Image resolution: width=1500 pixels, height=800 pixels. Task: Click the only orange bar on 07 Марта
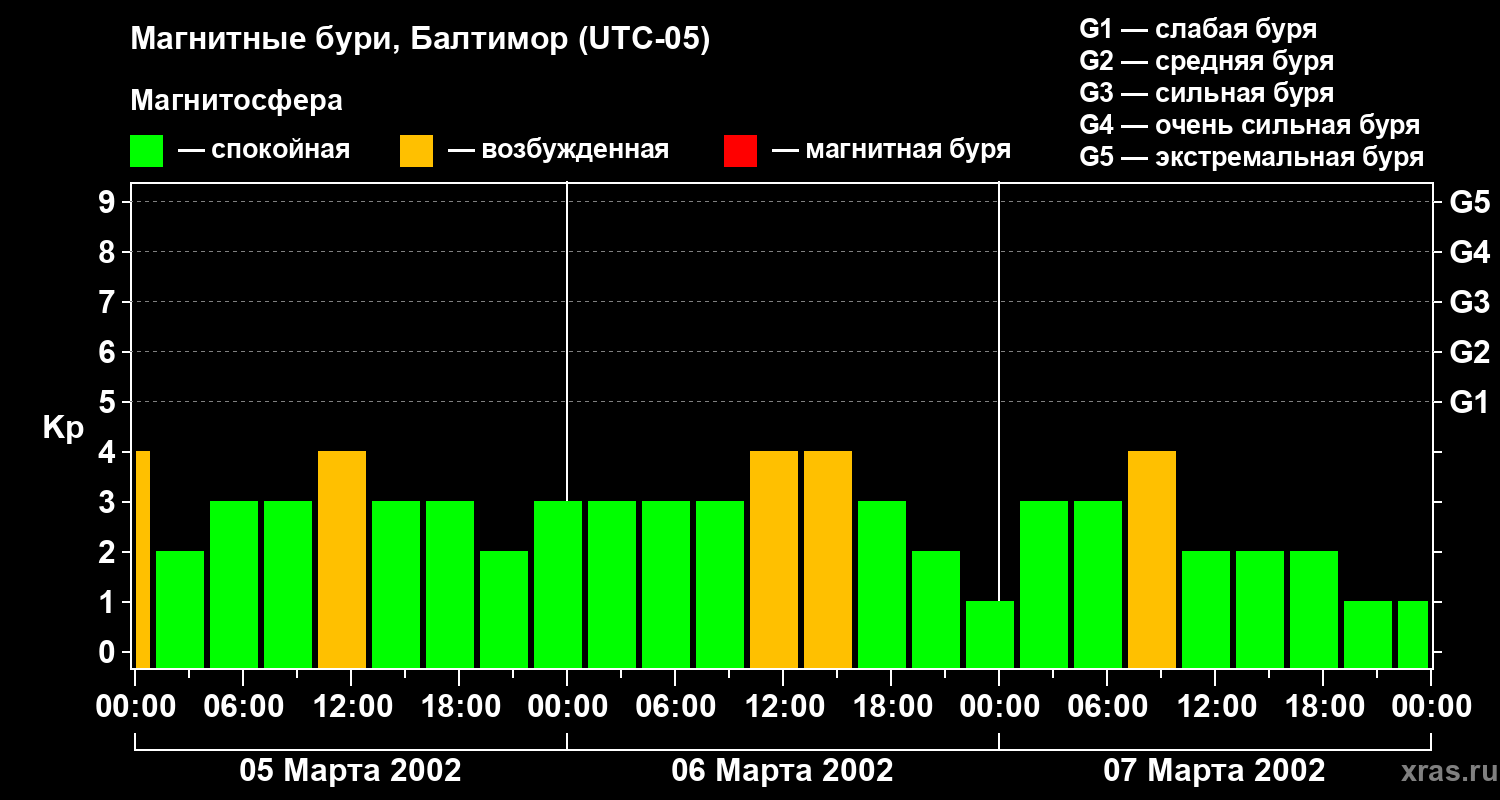click(x=1152, y=559)
